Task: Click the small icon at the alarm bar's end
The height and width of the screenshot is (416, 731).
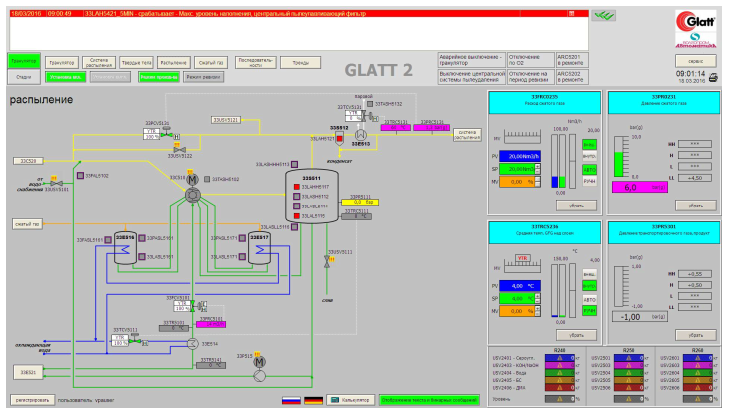Action: tap(571, 14)
